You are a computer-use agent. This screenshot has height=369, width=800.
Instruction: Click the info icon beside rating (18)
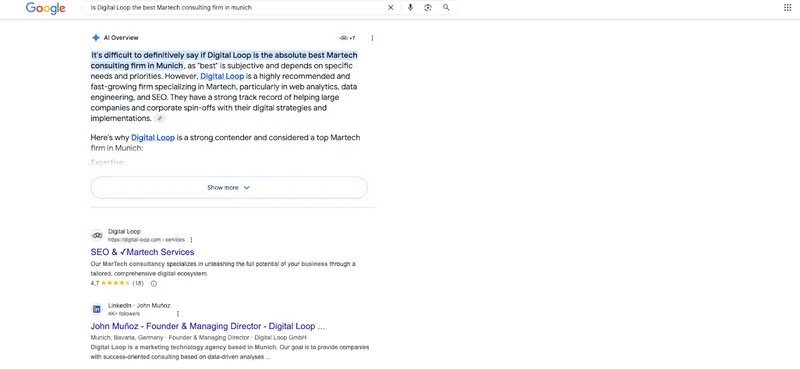pos(154,283)
